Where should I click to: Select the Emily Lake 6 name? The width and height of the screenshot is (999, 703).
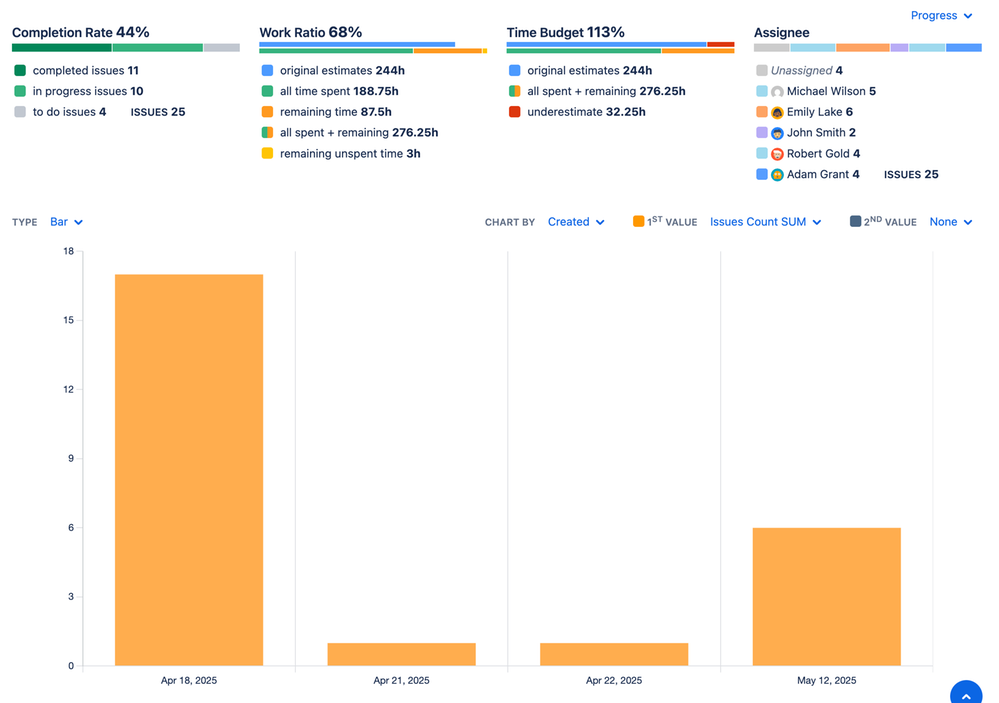tap(819, 112)
